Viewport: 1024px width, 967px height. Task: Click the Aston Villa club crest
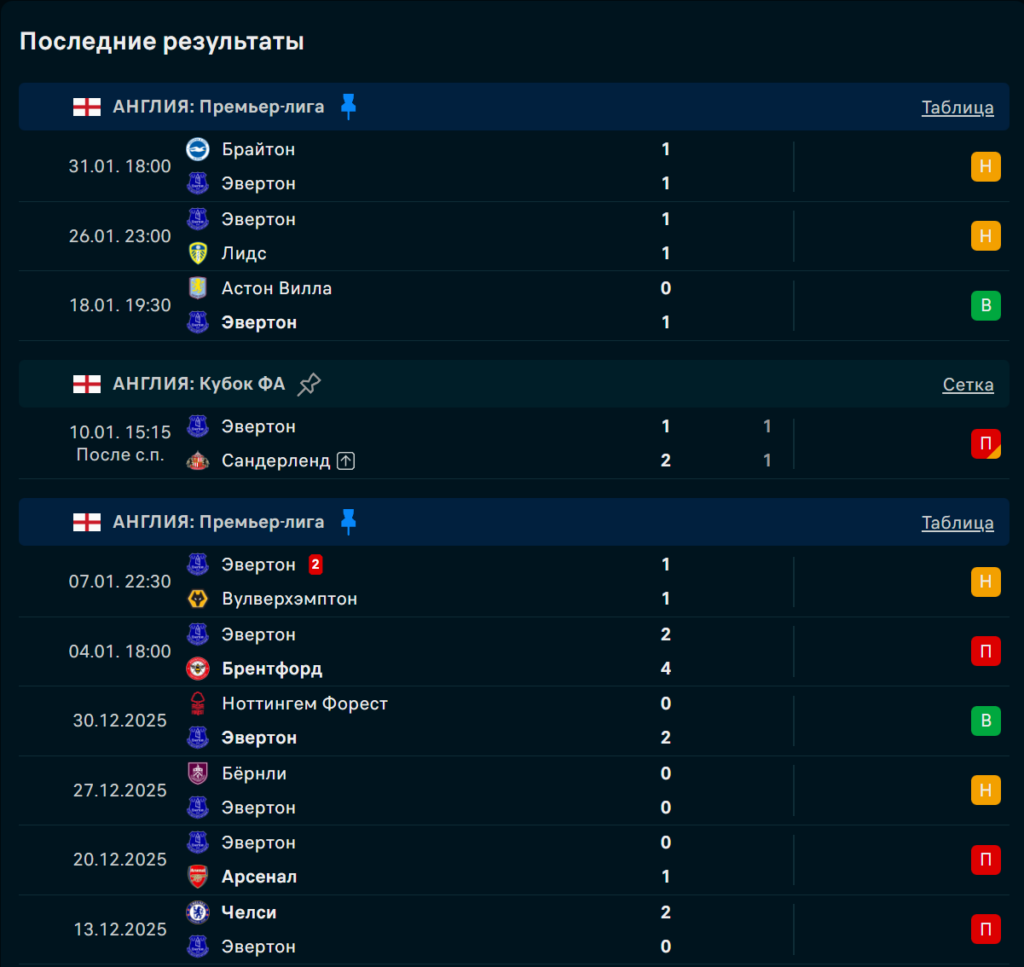coord(198,288)
